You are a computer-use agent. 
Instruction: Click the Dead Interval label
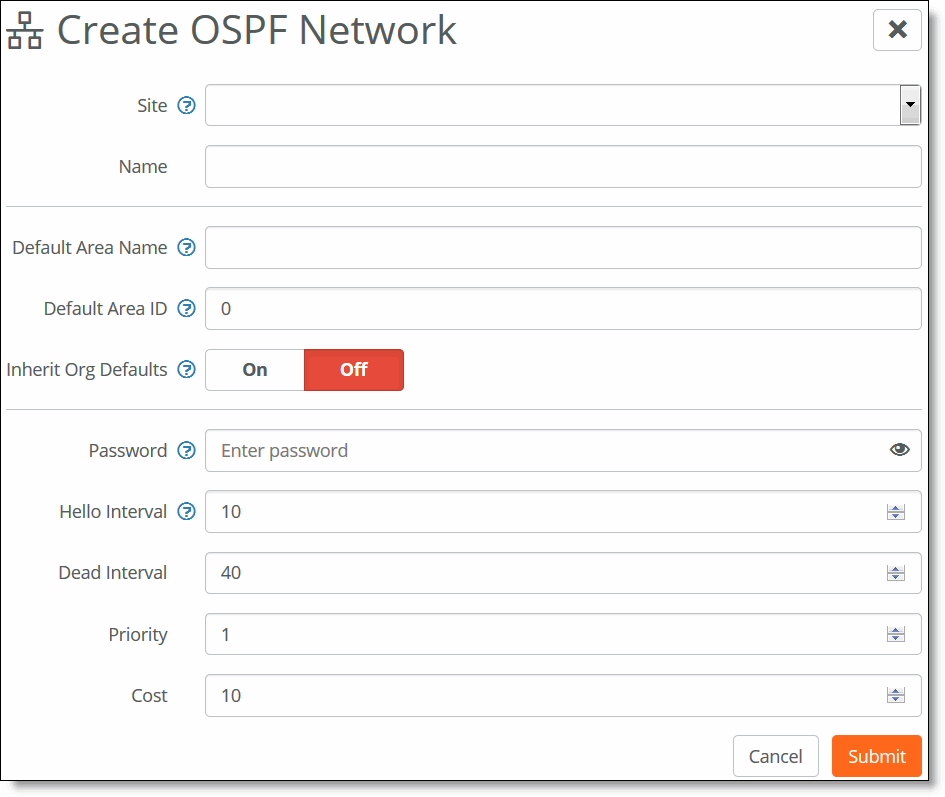pyautogui.click(x=113, y=573)
